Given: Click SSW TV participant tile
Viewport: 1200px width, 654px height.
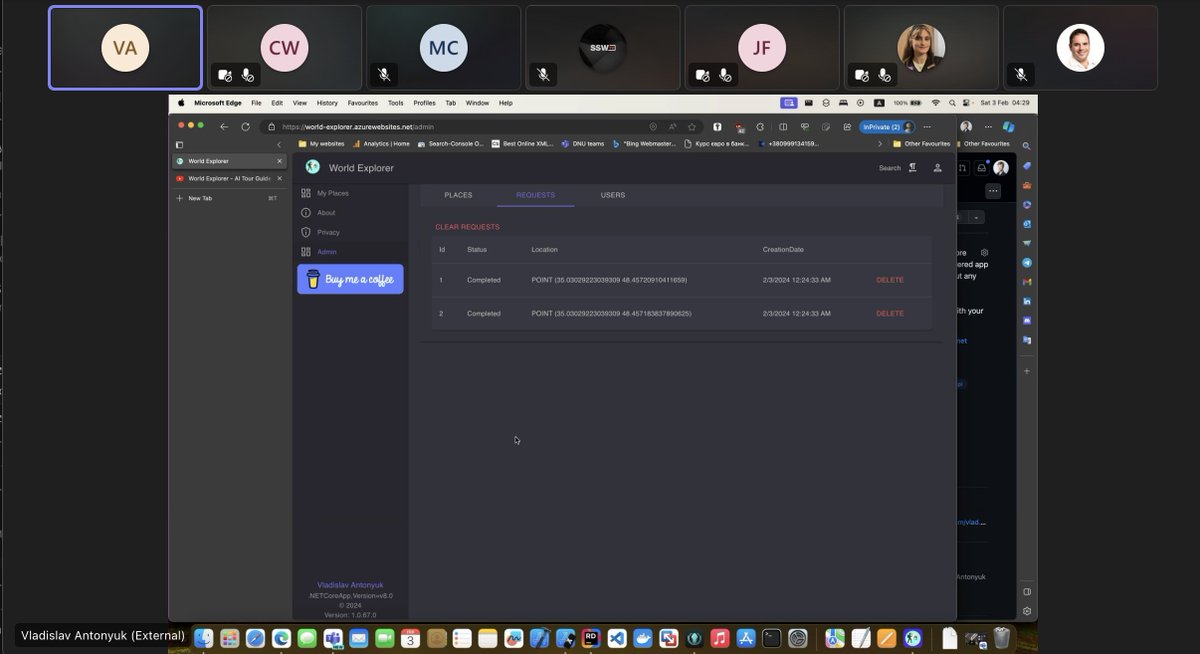Looking at the screenshot, I should coord(603,47).
